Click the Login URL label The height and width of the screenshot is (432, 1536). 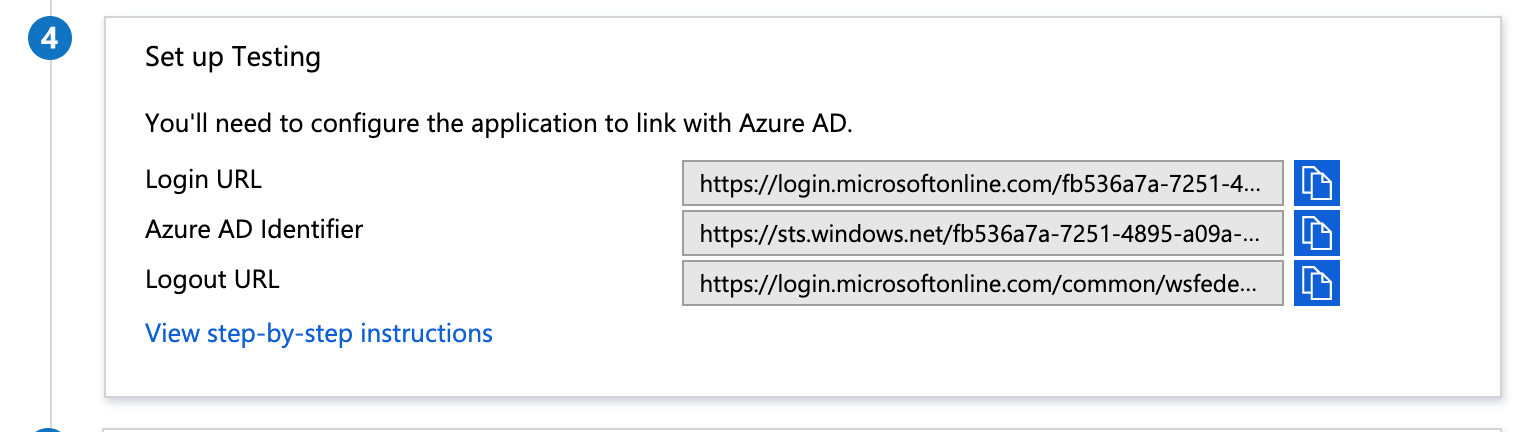(x=203, y=180)
